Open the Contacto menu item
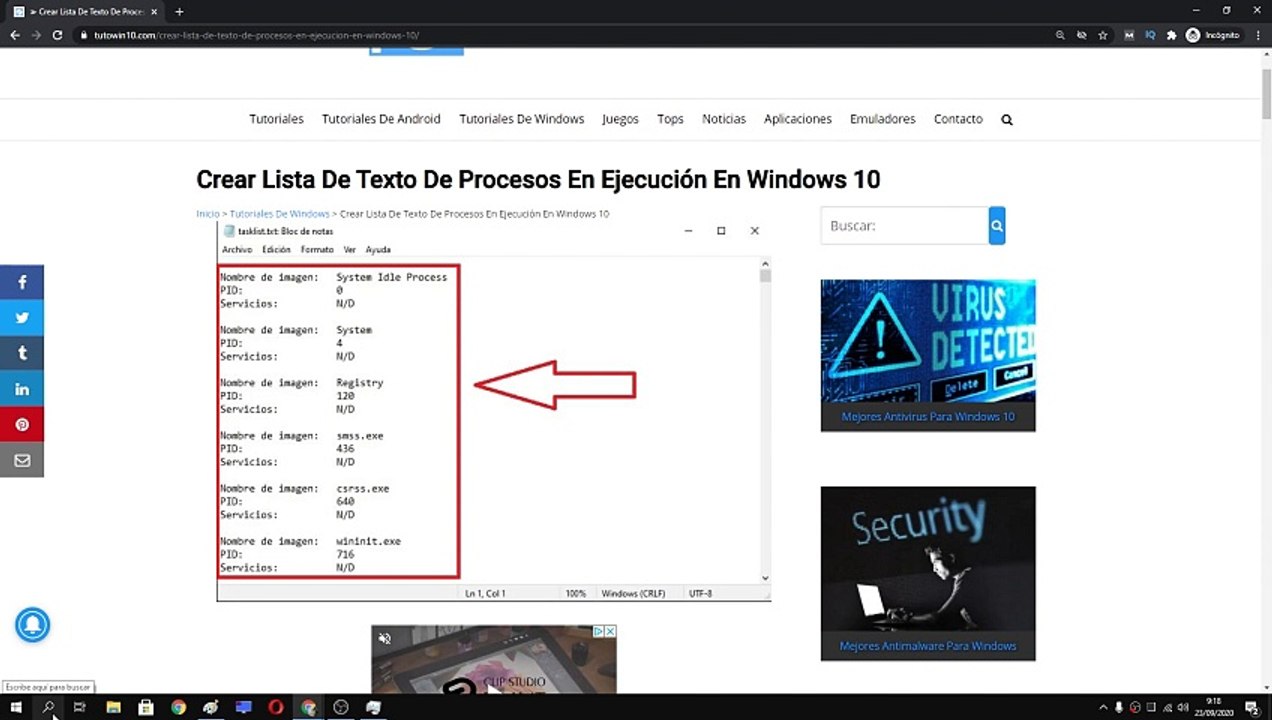Screen dimensions: 1272x720 (958, 119)
